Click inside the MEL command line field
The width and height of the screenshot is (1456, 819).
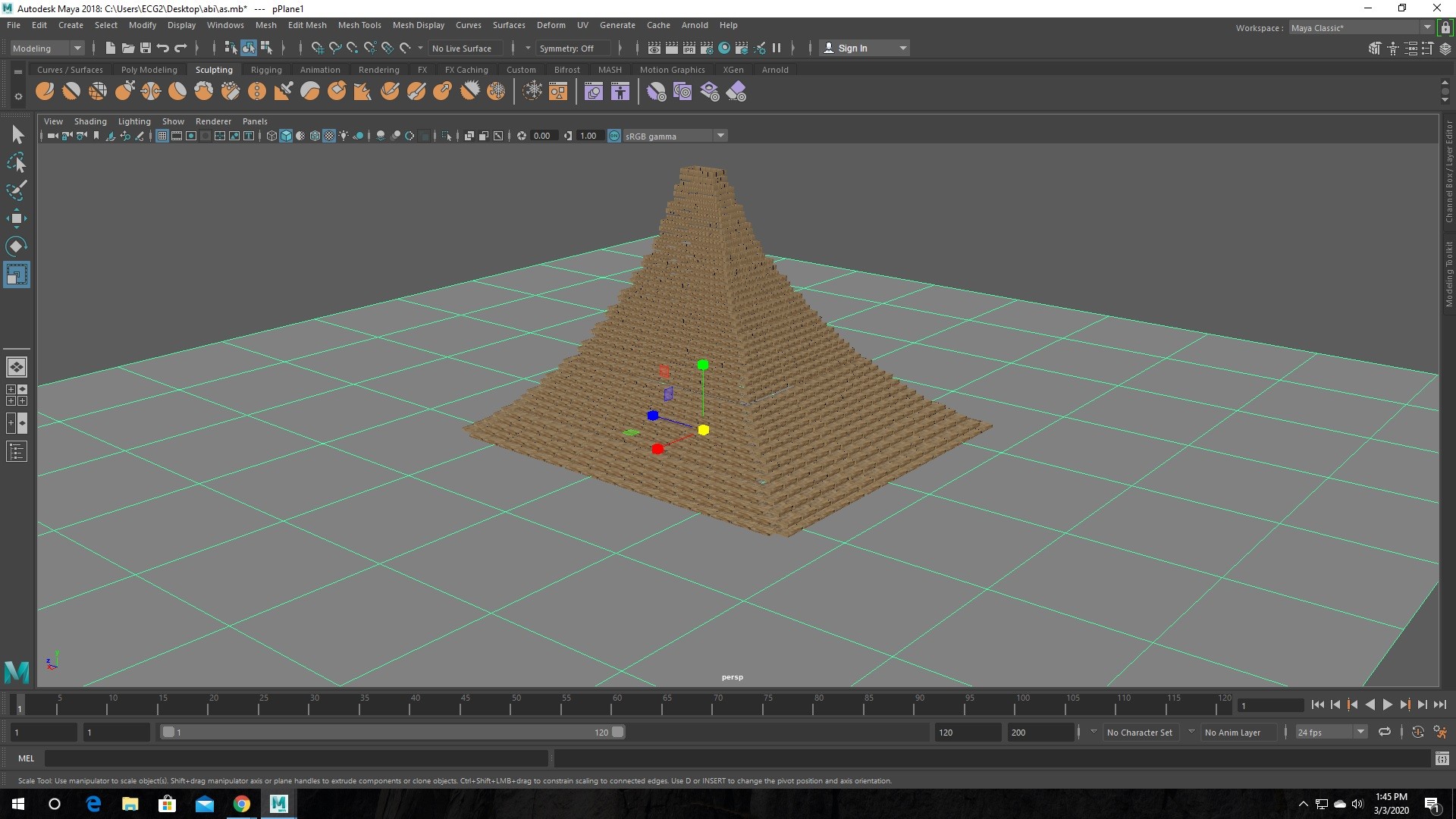296,758
